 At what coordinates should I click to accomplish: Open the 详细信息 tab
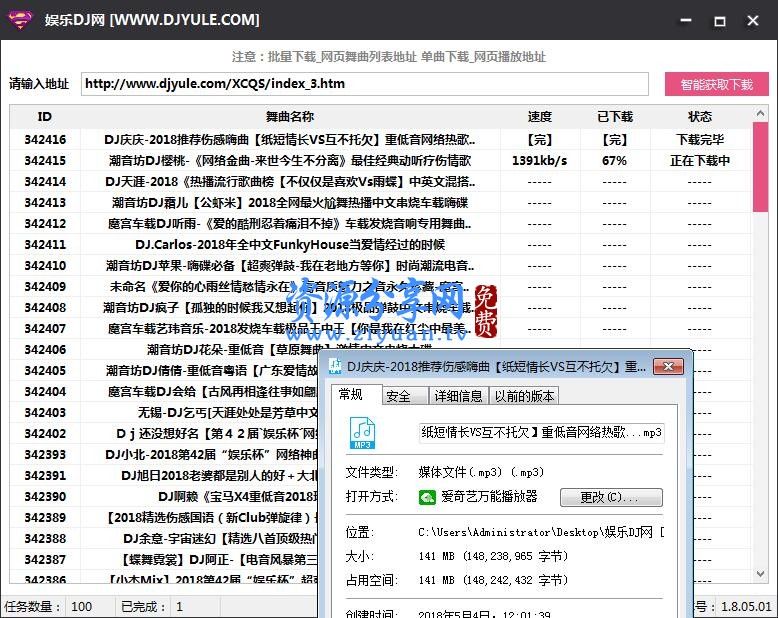[x=458, y=396]
